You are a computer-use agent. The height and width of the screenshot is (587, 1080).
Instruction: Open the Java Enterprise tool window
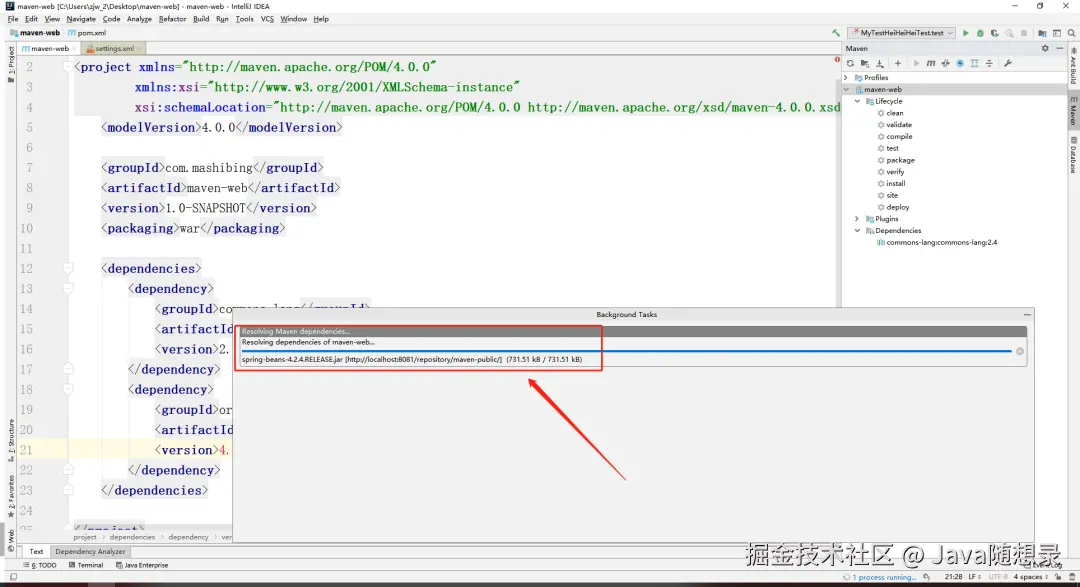pyautogui.click(x=142, y=565)
